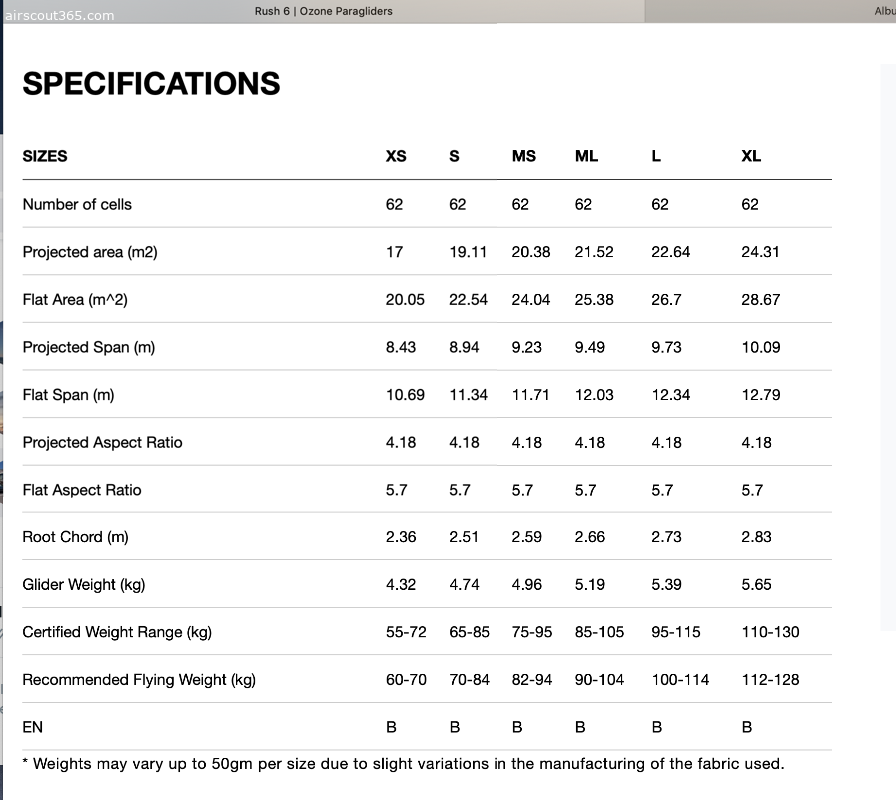
Task: Select the MS size column header
Action: click(x=523, y=156)
